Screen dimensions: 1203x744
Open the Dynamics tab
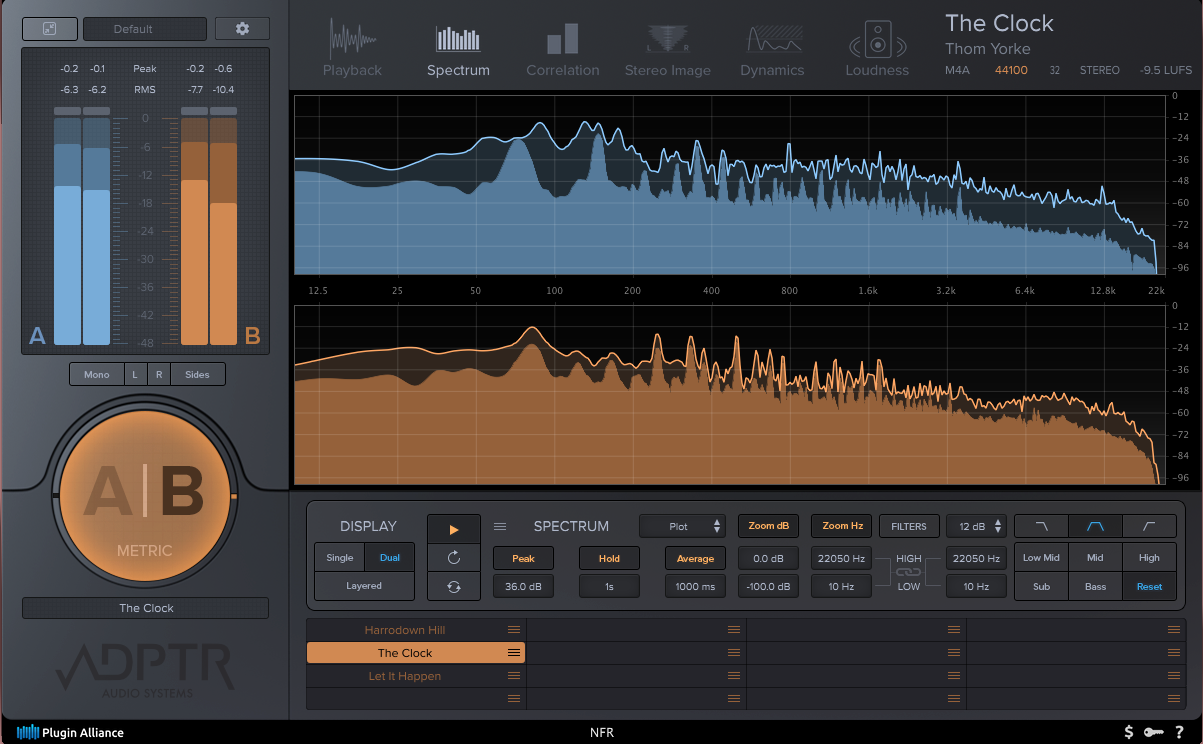772,49
